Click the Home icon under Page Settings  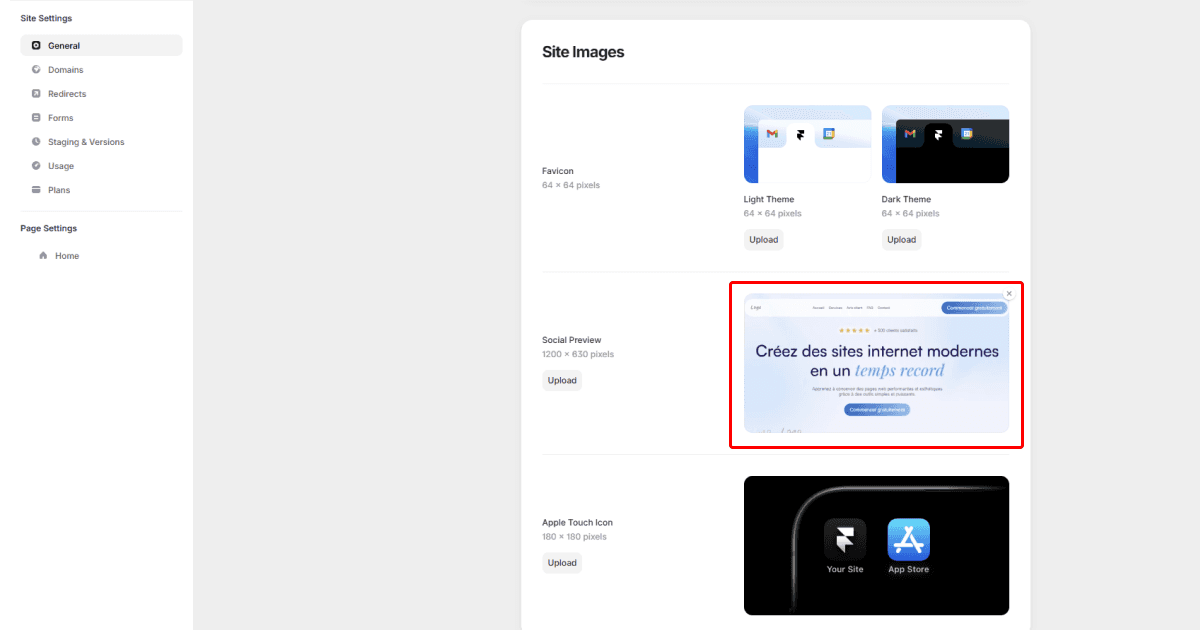coord(44,255)
